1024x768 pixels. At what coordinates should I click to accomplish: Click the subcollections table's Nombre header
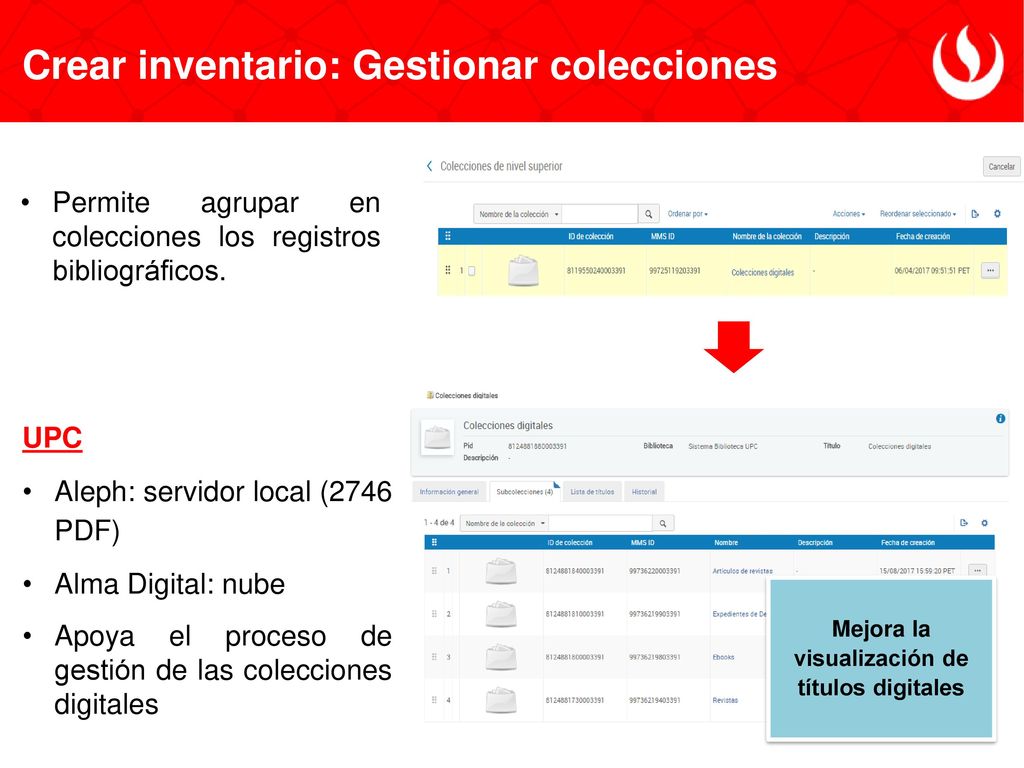(x=726, y=542)
